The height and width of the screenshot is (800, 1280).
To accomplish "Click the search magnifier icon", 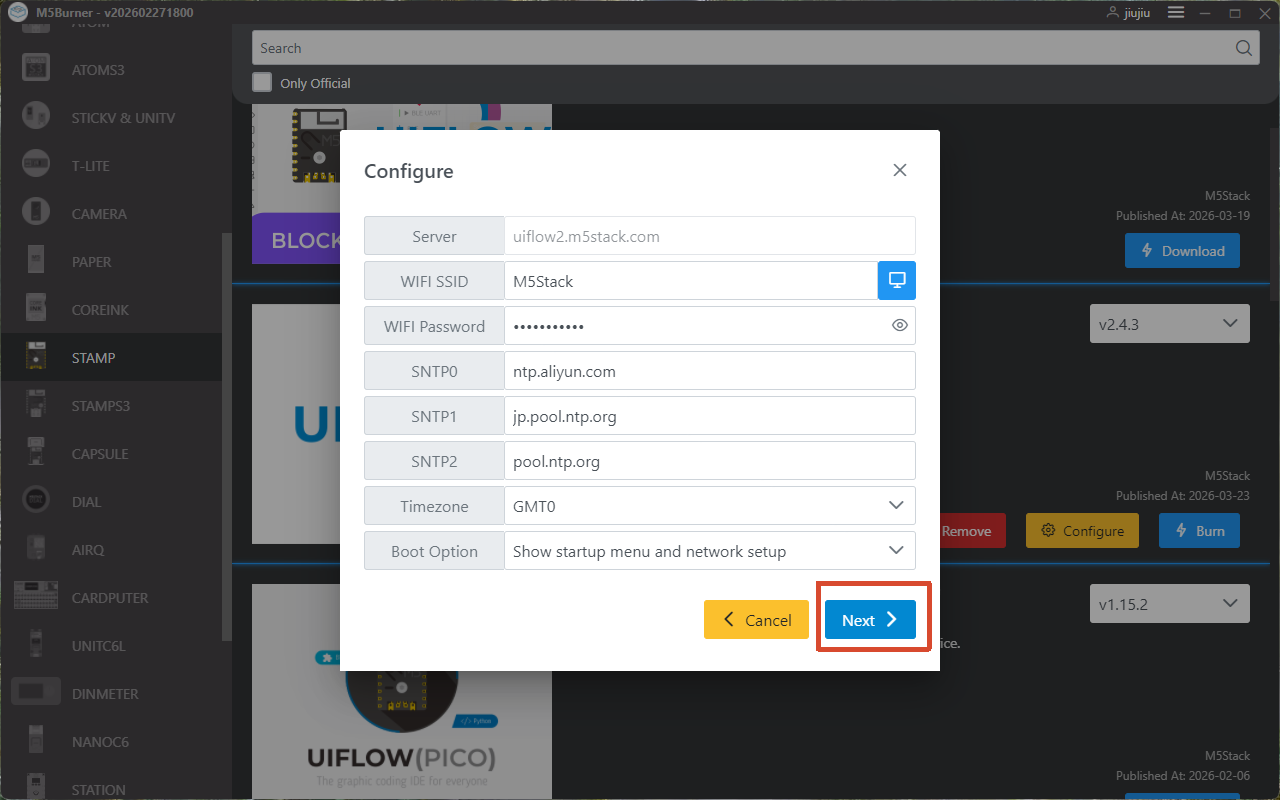I will point(1243,48).
